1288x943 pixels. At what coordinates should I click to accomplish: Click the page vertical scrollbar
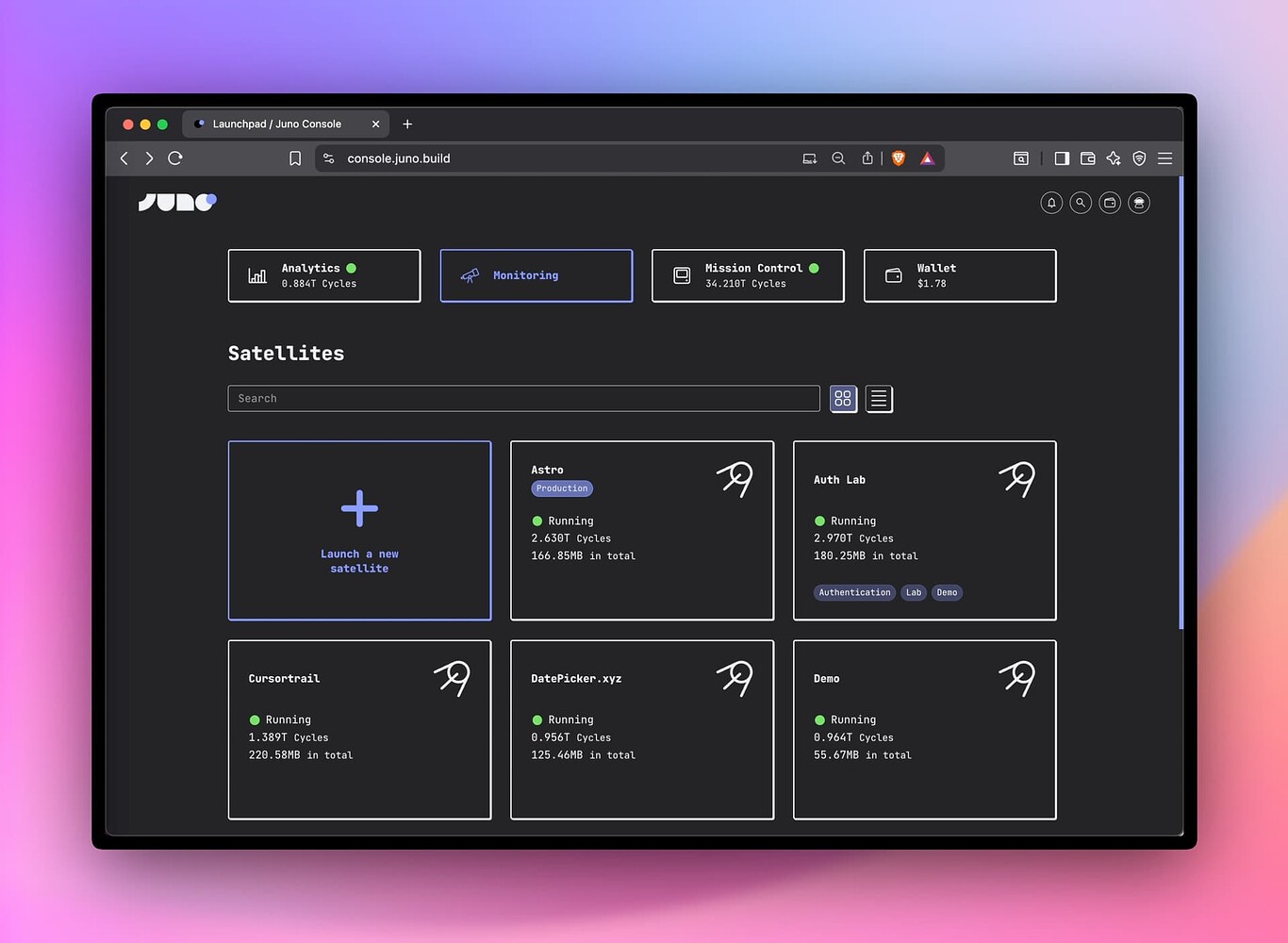1181,404
